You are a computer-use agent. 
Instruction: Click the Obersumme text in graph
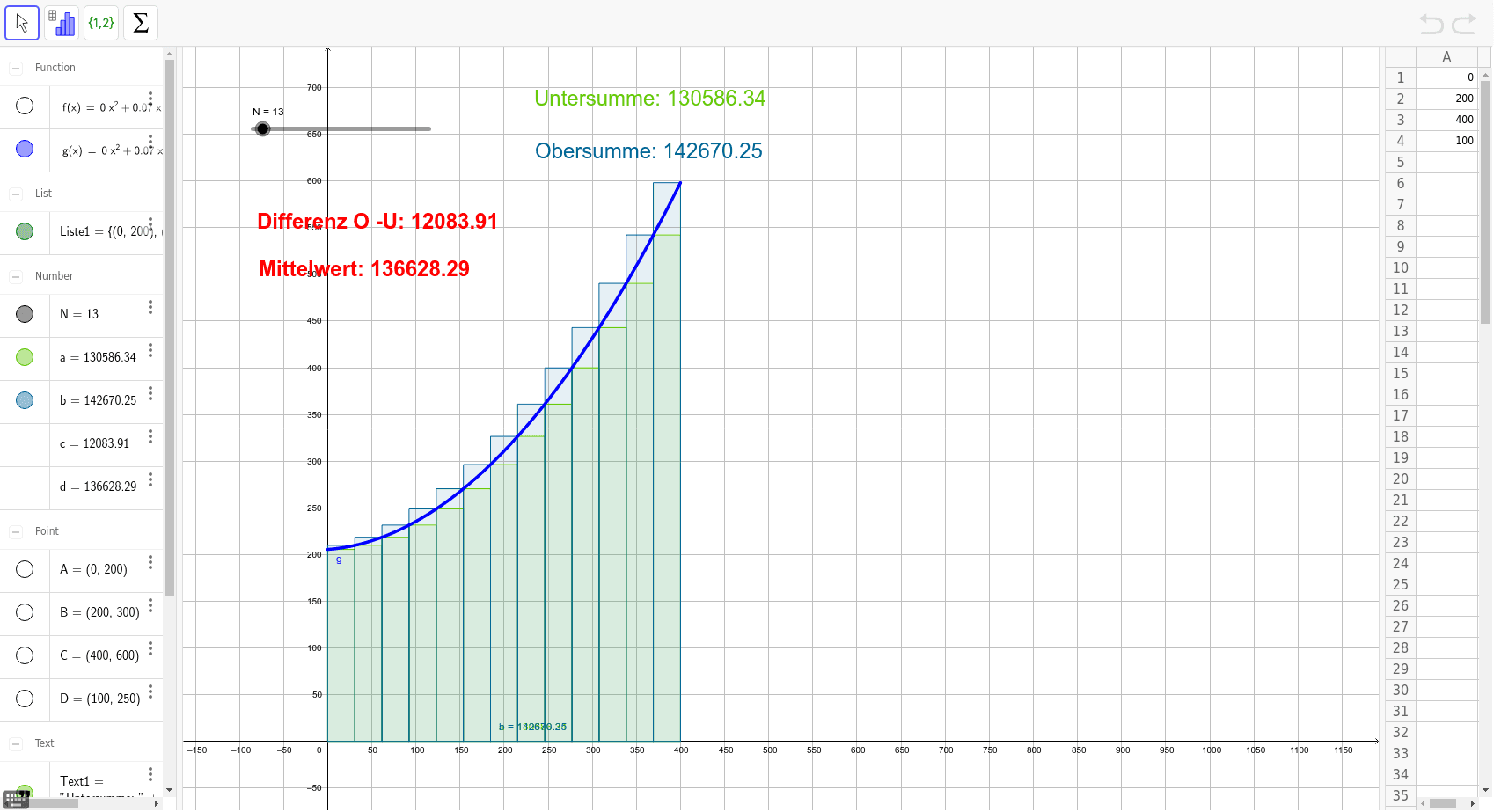[x=648, y=150]
